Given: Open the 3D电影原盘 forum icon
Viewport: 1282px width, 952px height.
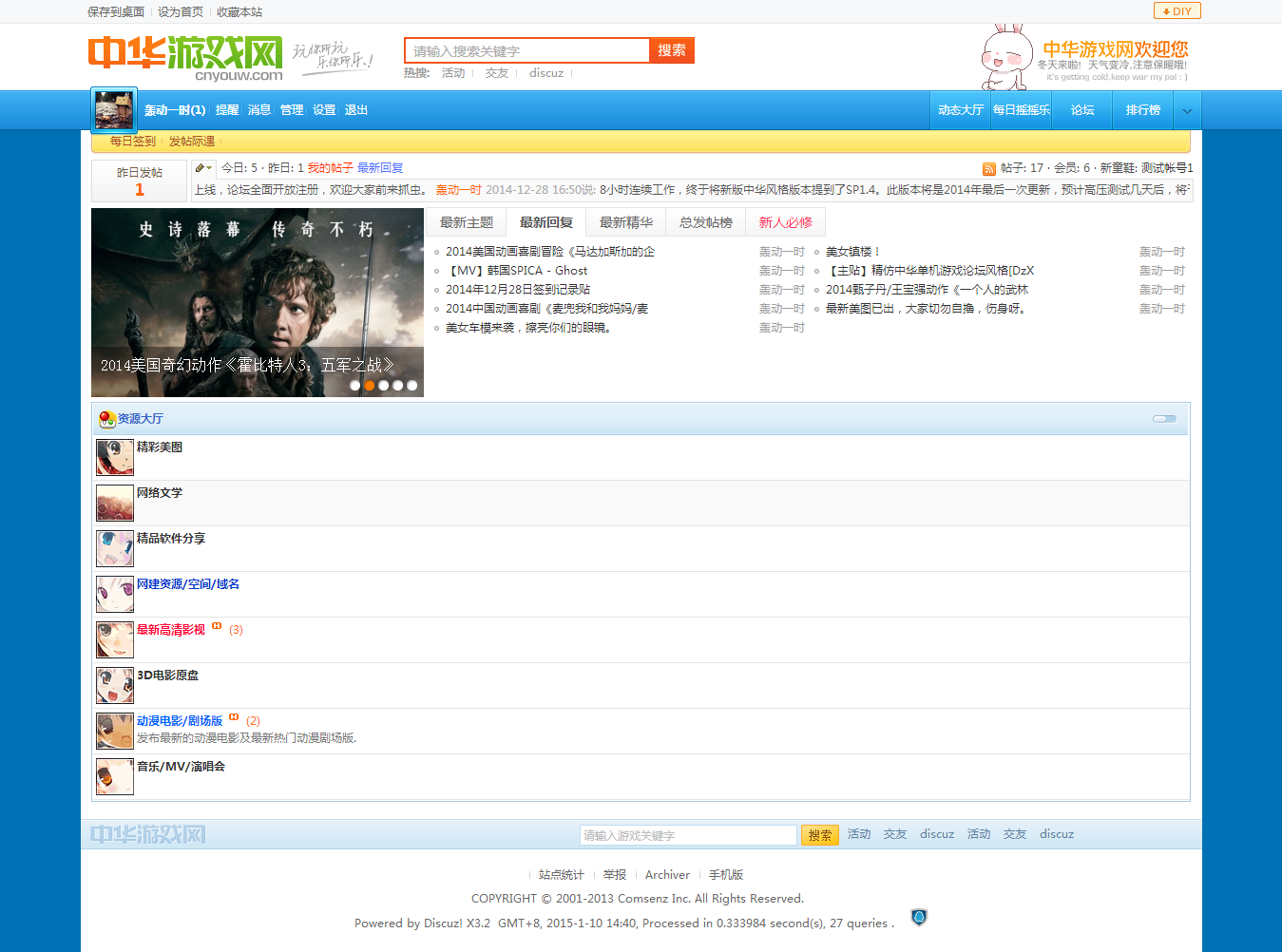Looking at the screenshot, I should pyautogui.click(x=115, y=686).
